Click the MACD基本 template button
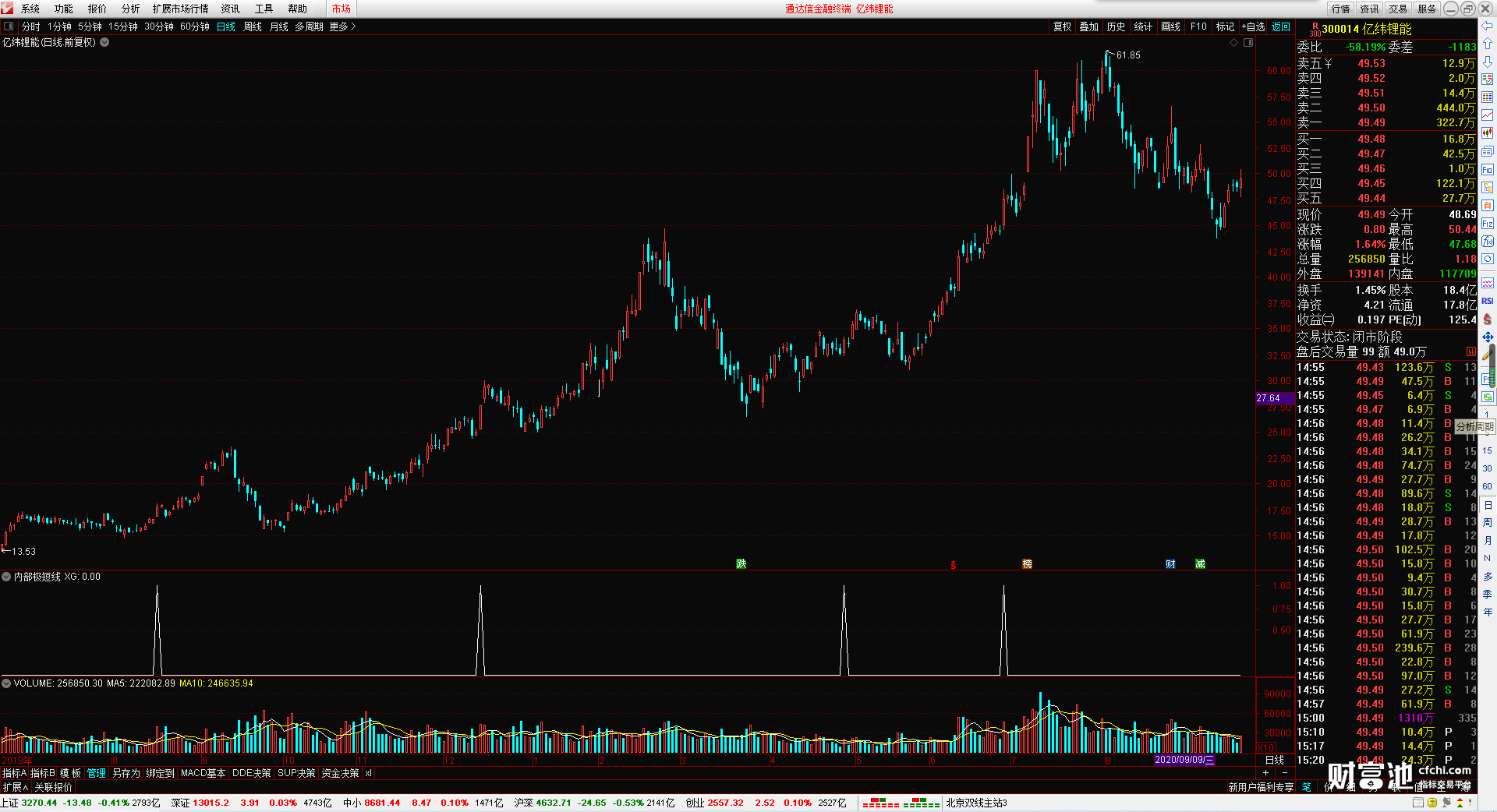 [203, 773]
